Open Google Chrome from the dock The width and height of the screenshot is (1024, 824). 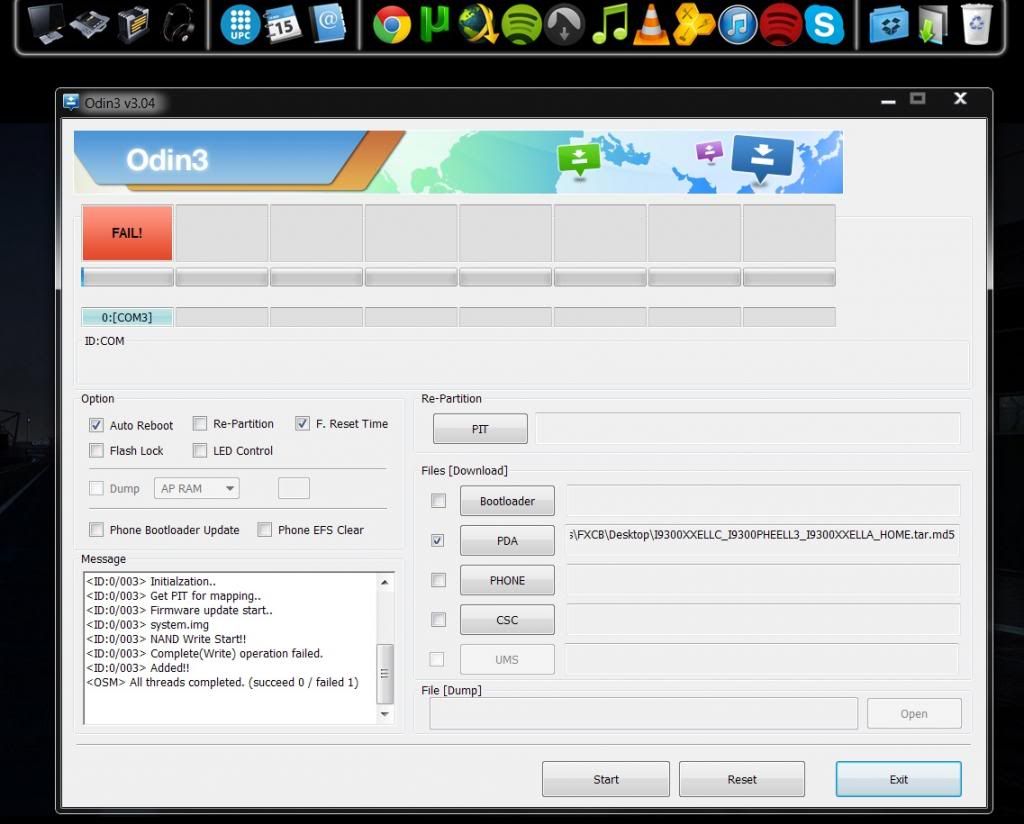[392, 25]
